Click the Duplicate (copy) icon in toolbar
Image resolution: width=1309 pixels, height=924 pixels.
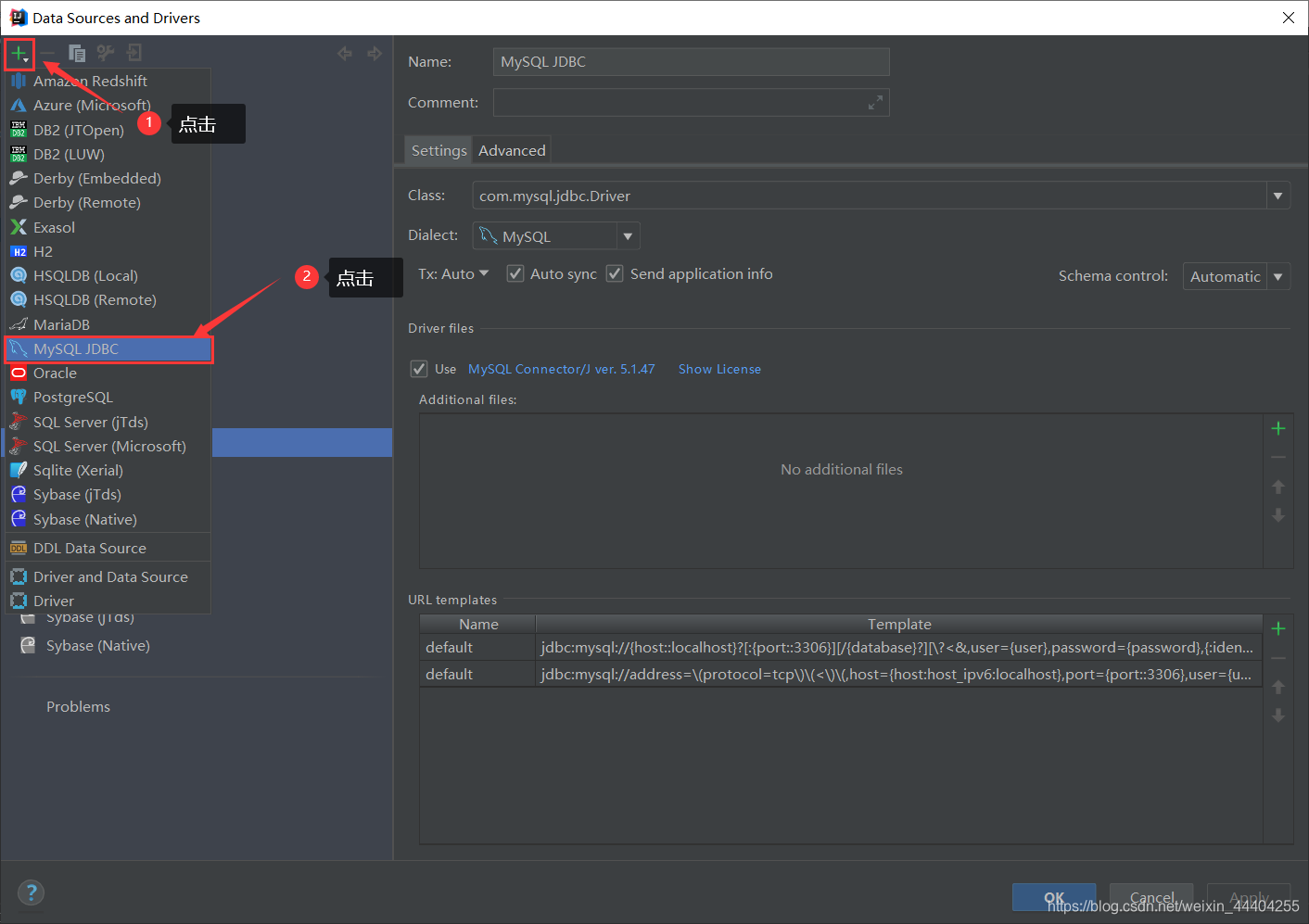pyautogui.click(x=77, y=54)
